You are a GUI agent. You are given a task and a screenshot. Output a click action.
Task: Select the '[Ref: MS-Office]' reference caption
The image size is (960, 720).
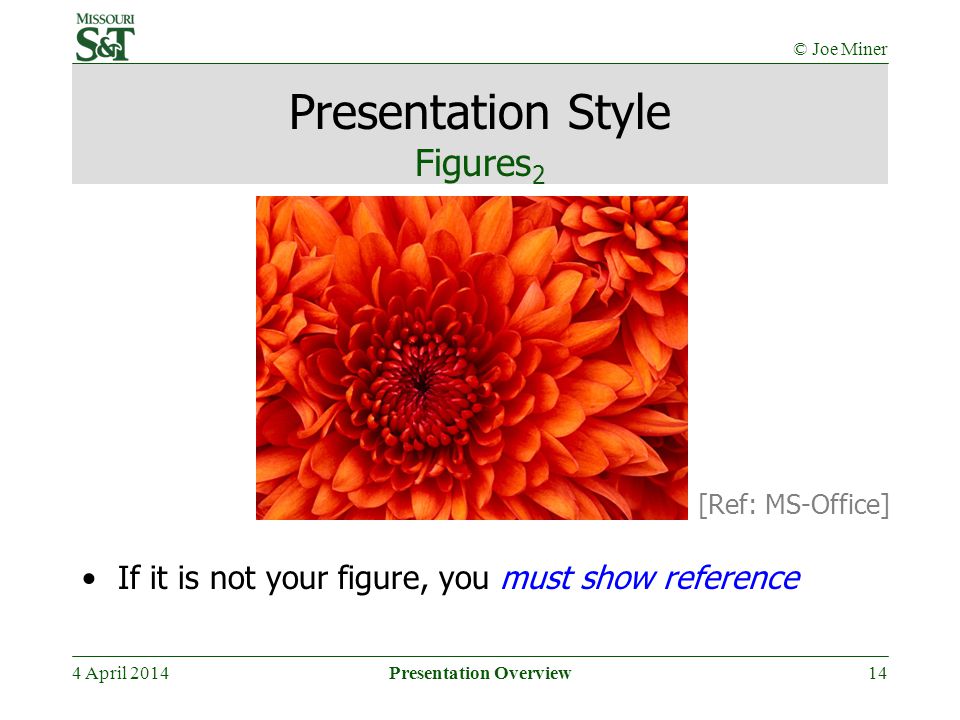[x=793, y=505]
